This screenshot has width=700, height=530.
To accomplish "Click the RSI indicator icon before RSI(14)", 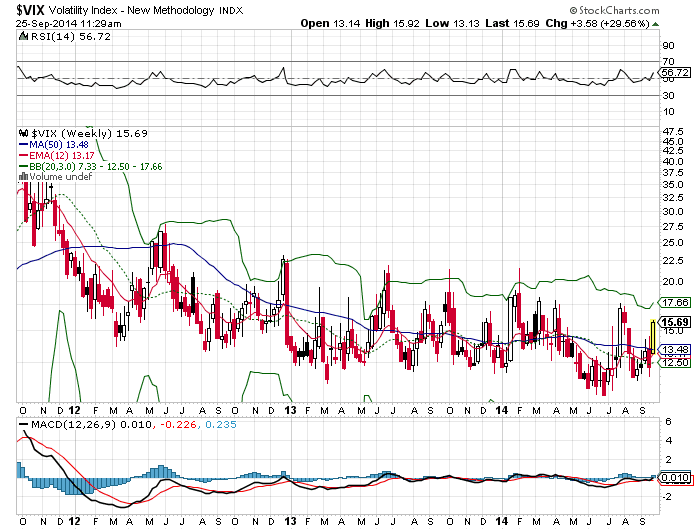I will [x=23, y=36].
